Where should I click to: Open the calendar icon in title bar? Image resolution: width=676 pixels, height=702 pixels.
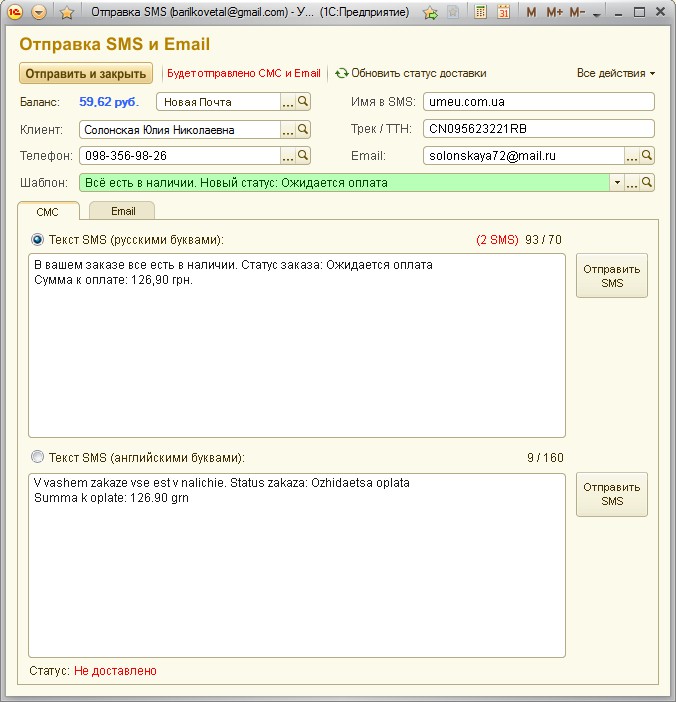503,13
